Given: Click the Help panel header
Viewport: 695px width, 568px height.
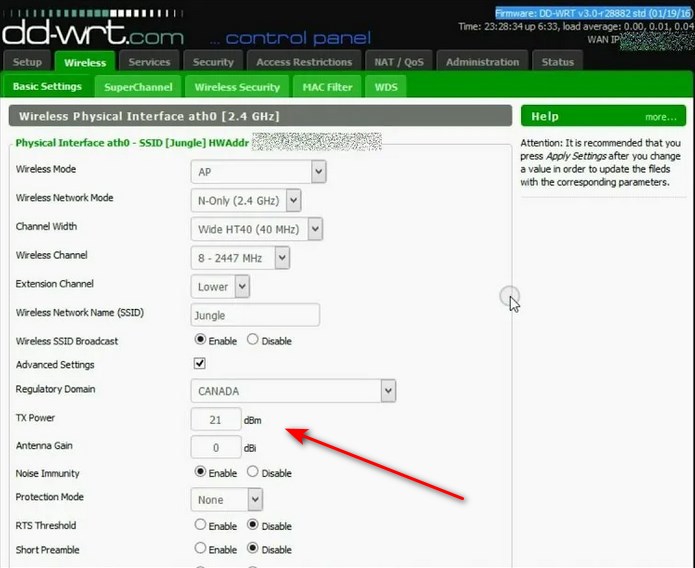Looking at the screenshot, I should coord(603,116).
